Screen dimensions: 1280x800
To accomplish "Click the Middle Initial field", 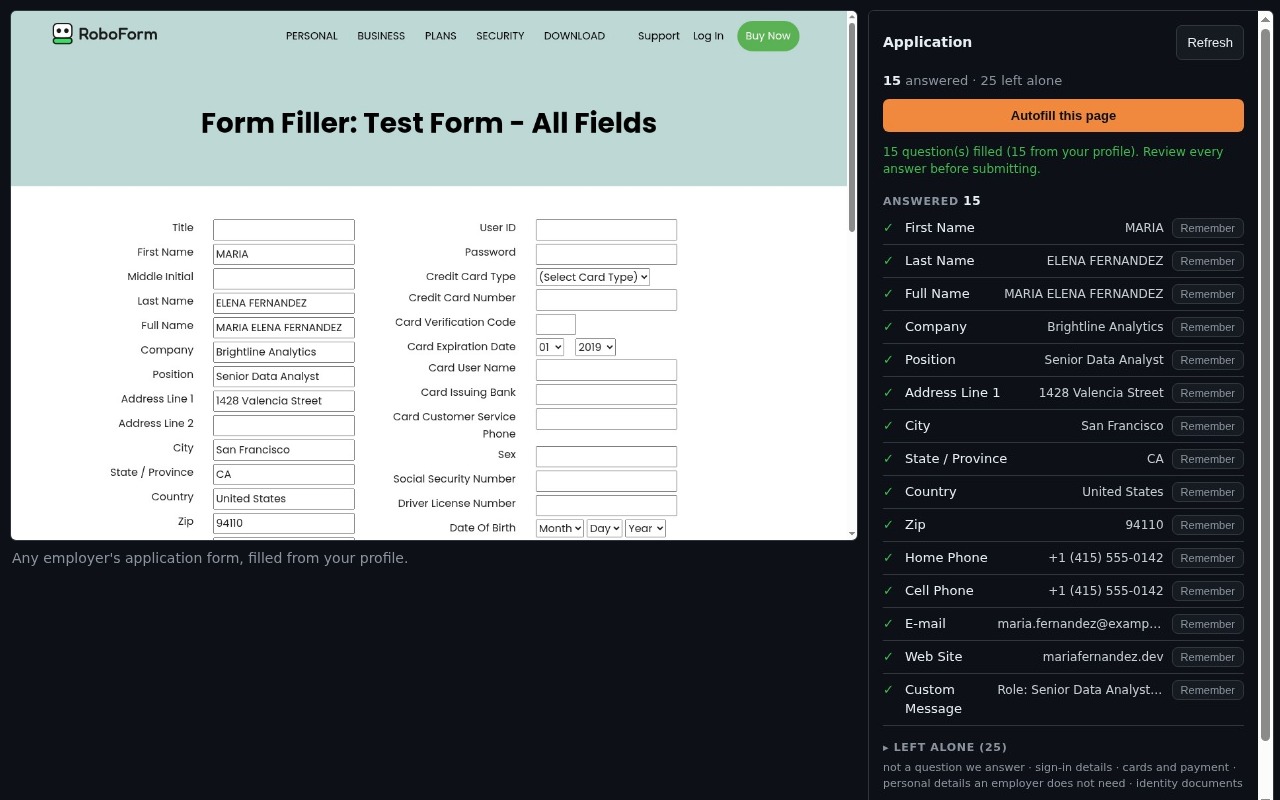I will pos(284,279).
